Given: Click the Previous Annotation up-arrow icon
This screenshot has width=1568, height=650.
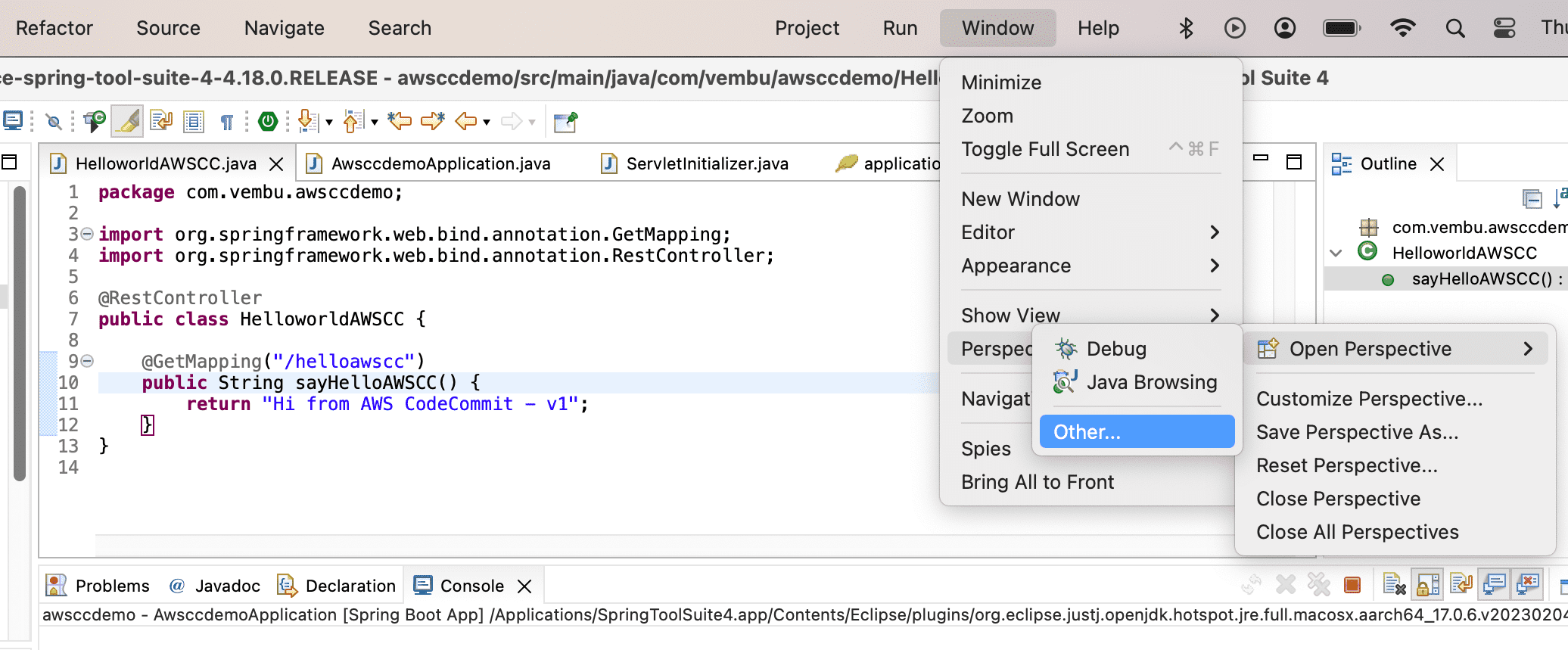Looking at the screenshot, I should click(x=353, y=121).
